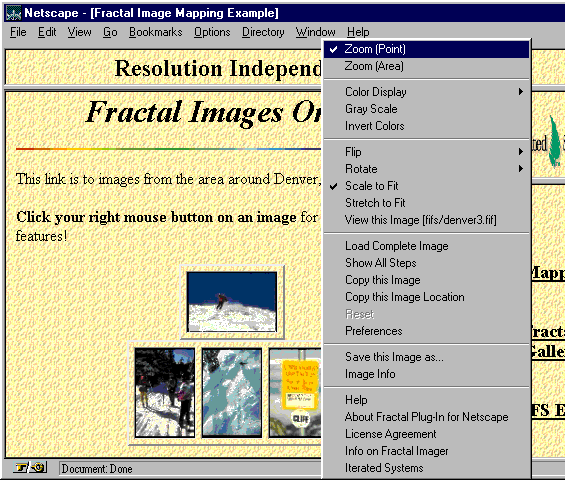Click the Document: Done status text
The height and width of the screenshot is (480, 565).
click(97, 469)
